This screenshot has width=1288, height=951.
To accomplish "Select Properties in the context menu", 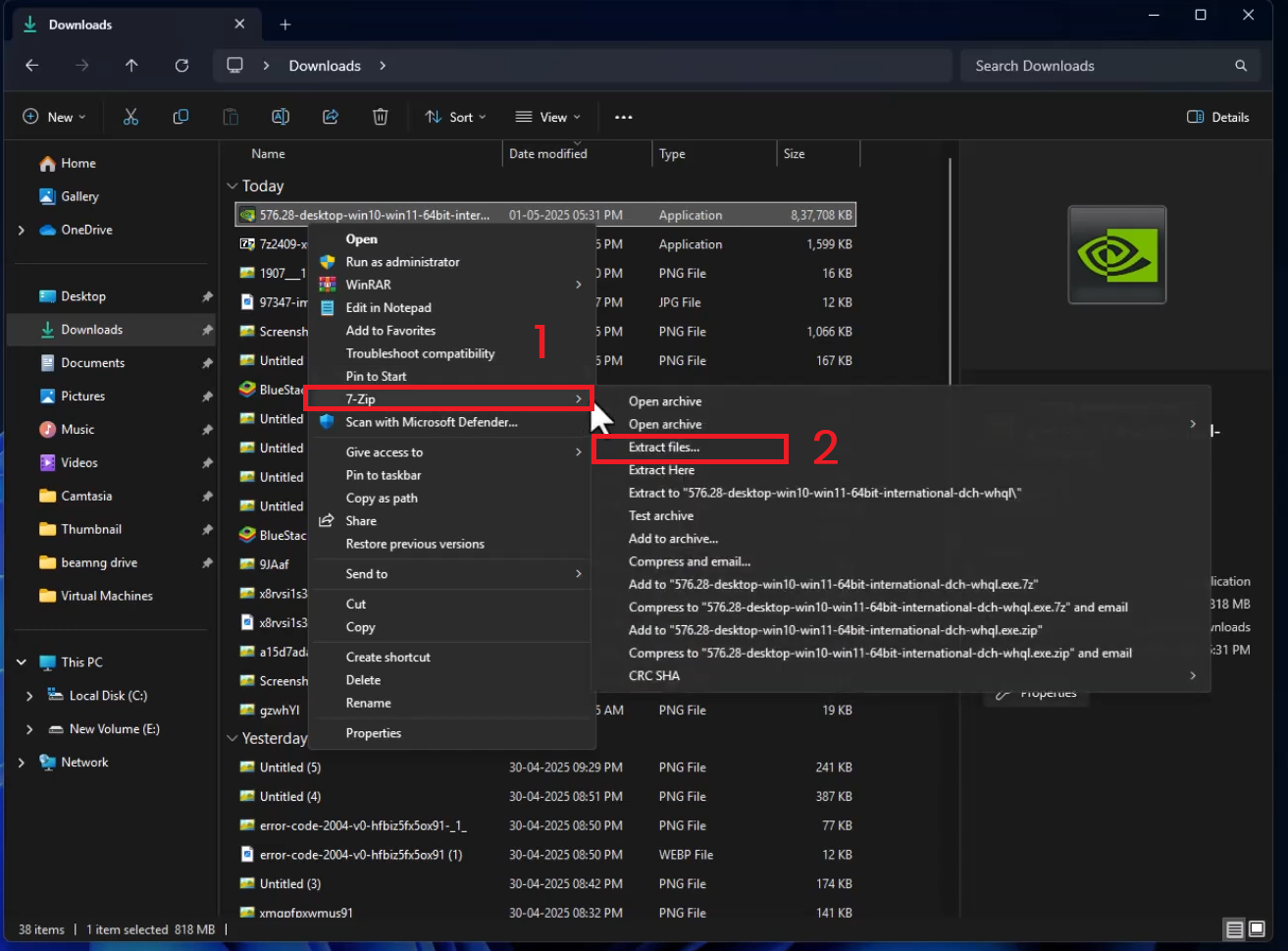I will coord(373,733).
